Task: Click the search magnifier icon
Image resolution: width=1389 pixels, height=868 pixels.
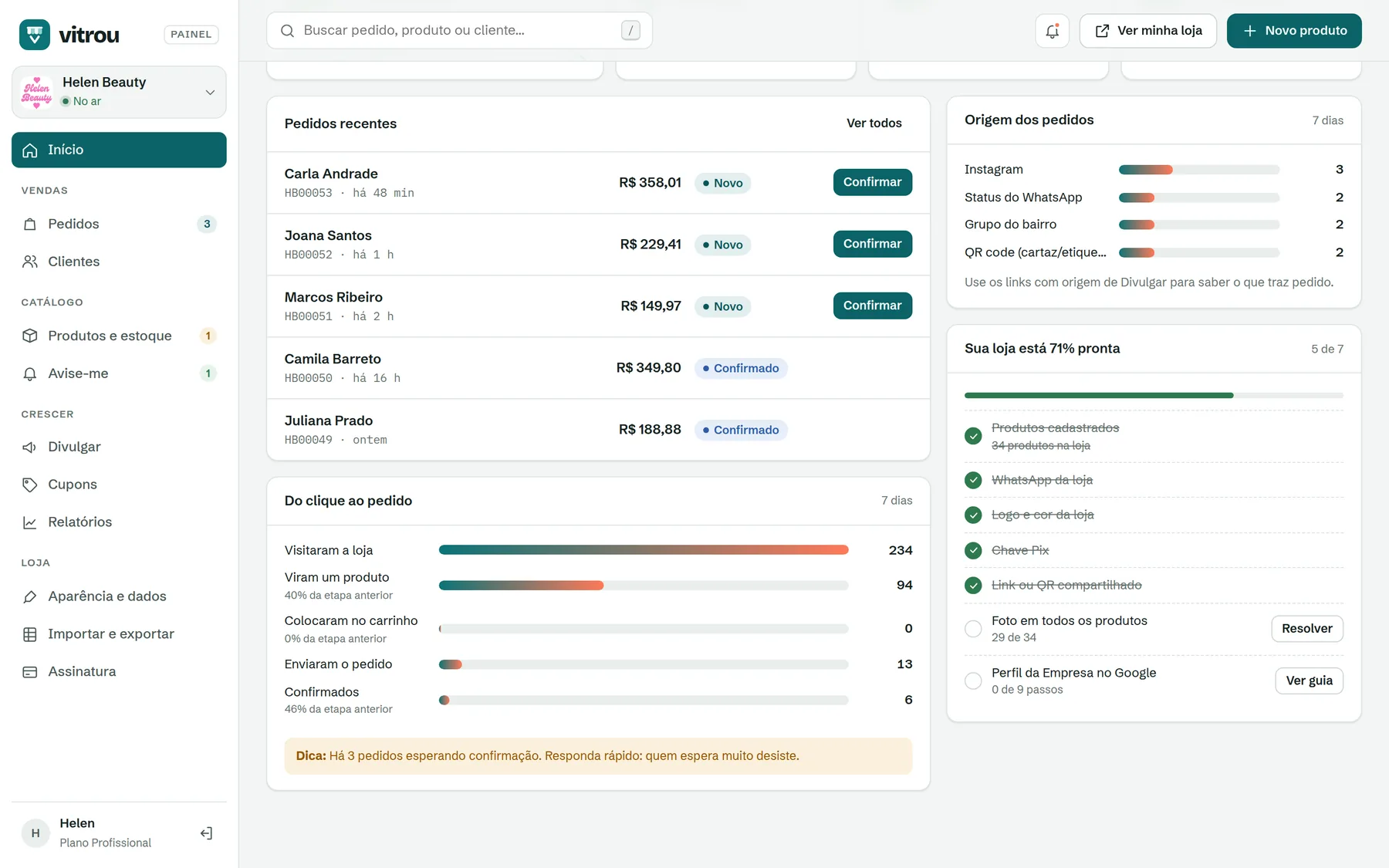Action: click(x=287, y=31)
